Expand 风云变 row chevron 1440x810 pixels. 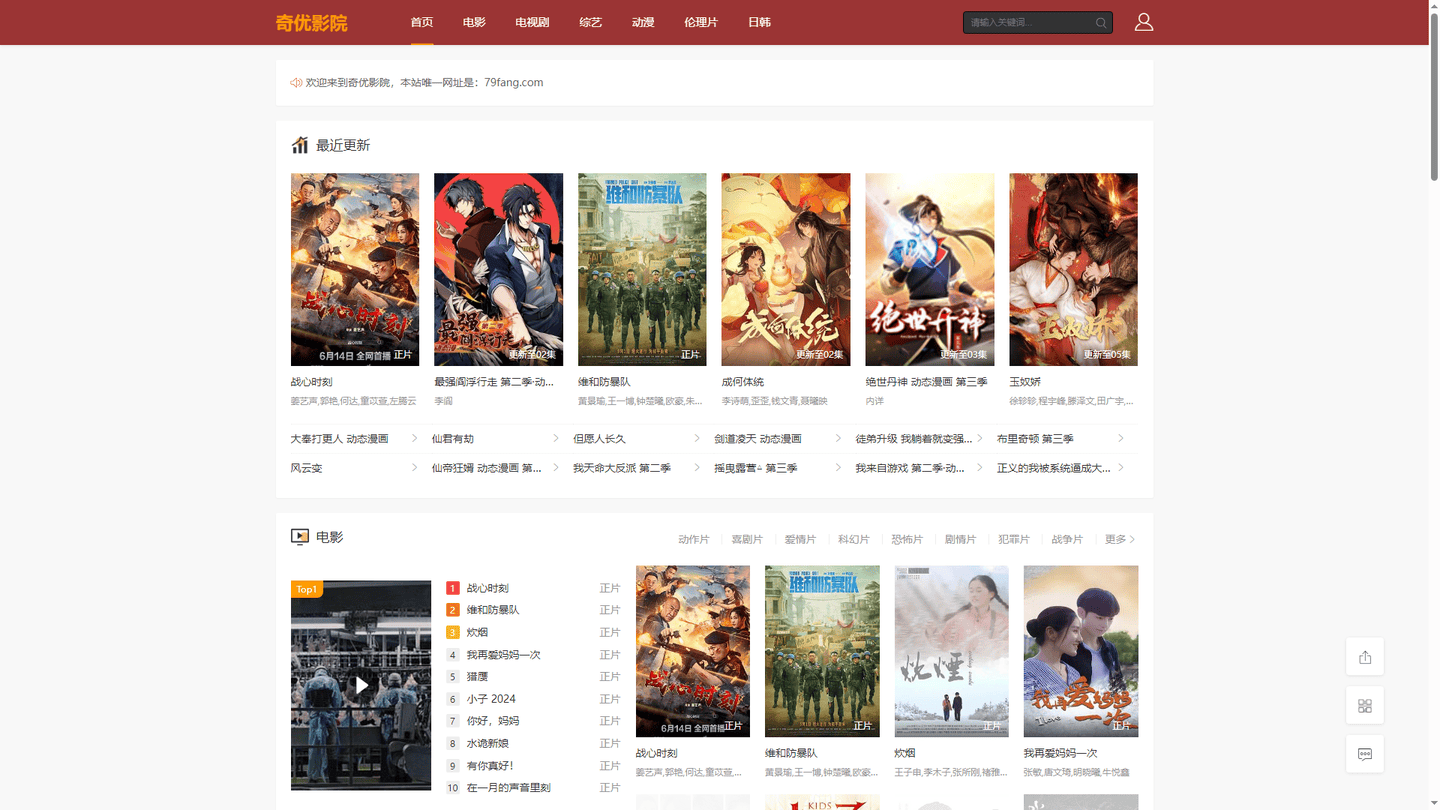click(415, 467)
